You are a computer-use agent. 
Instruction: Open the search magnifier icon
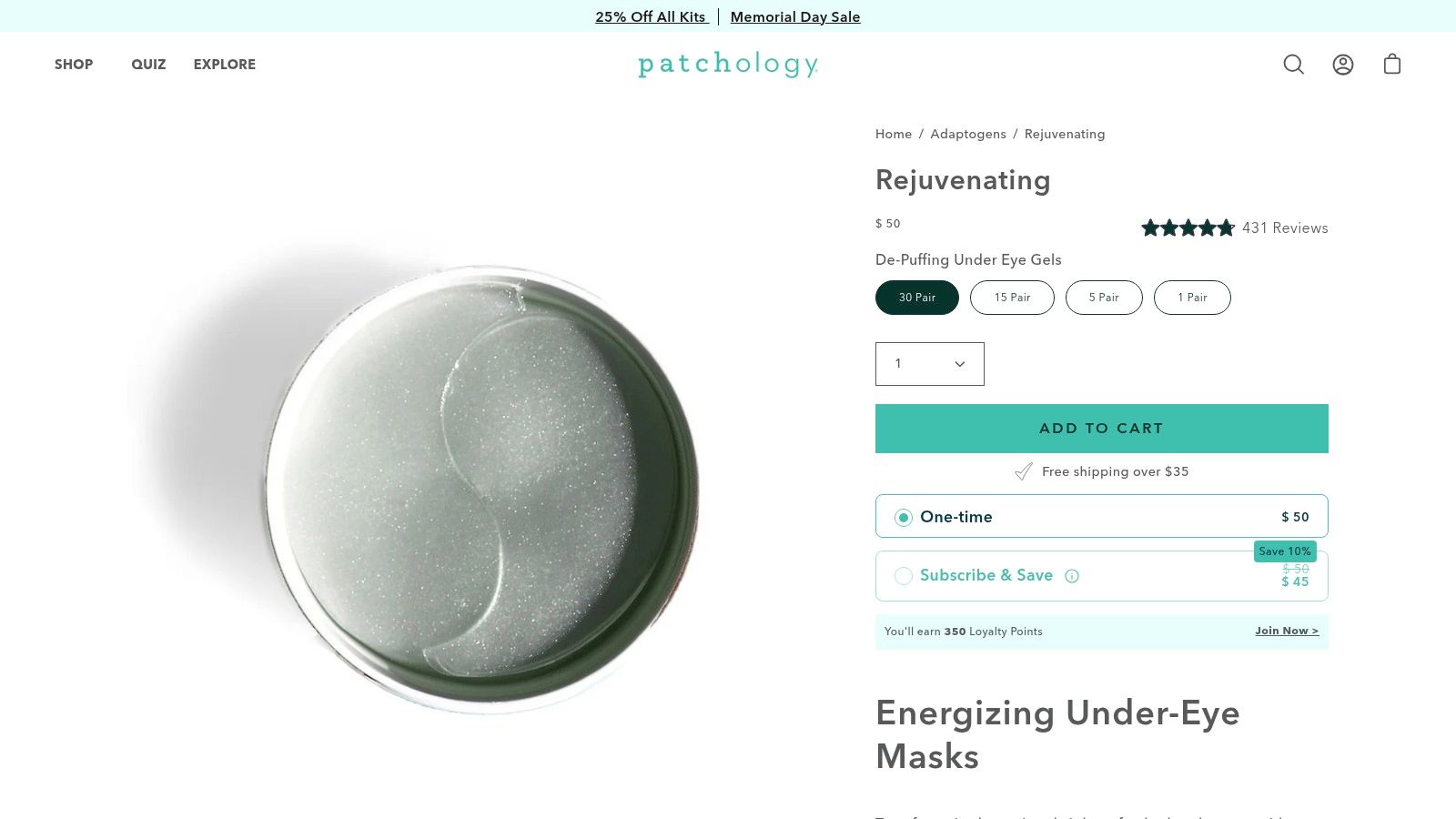tap(1293, 65)
